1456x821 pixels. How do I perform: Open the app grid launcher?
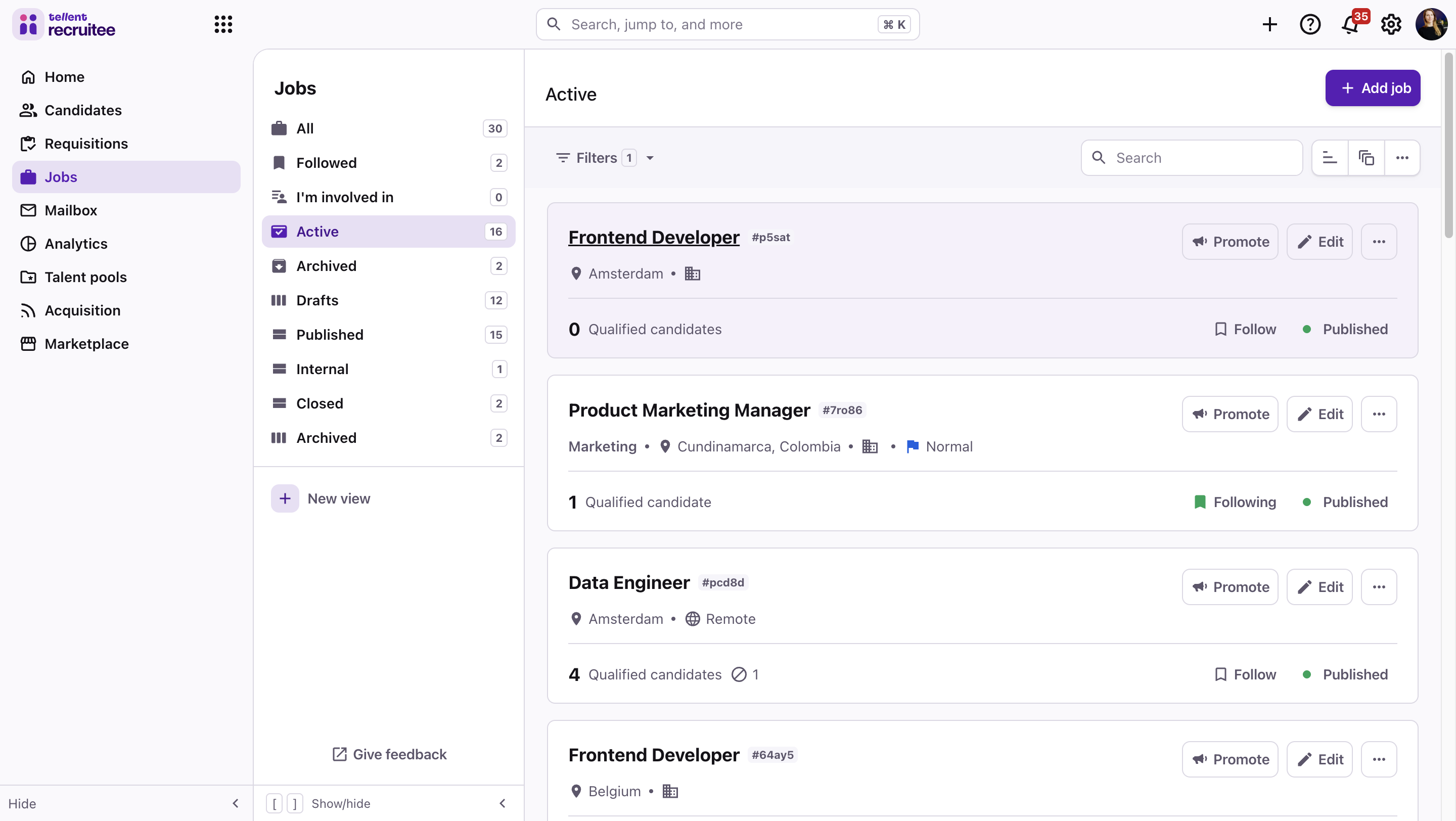click(x=223, y=24)
